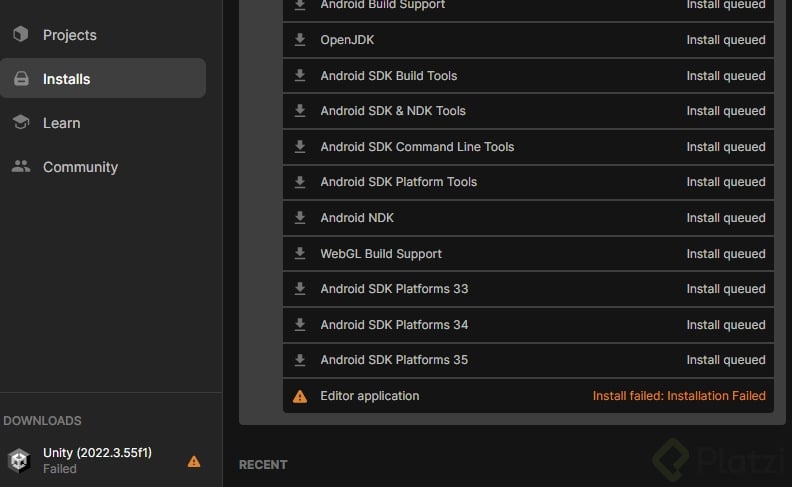Image resolution: width=792 pixels, height=487 pixels.
Task: Click the Installs drive icon
Action: (20, 79)
